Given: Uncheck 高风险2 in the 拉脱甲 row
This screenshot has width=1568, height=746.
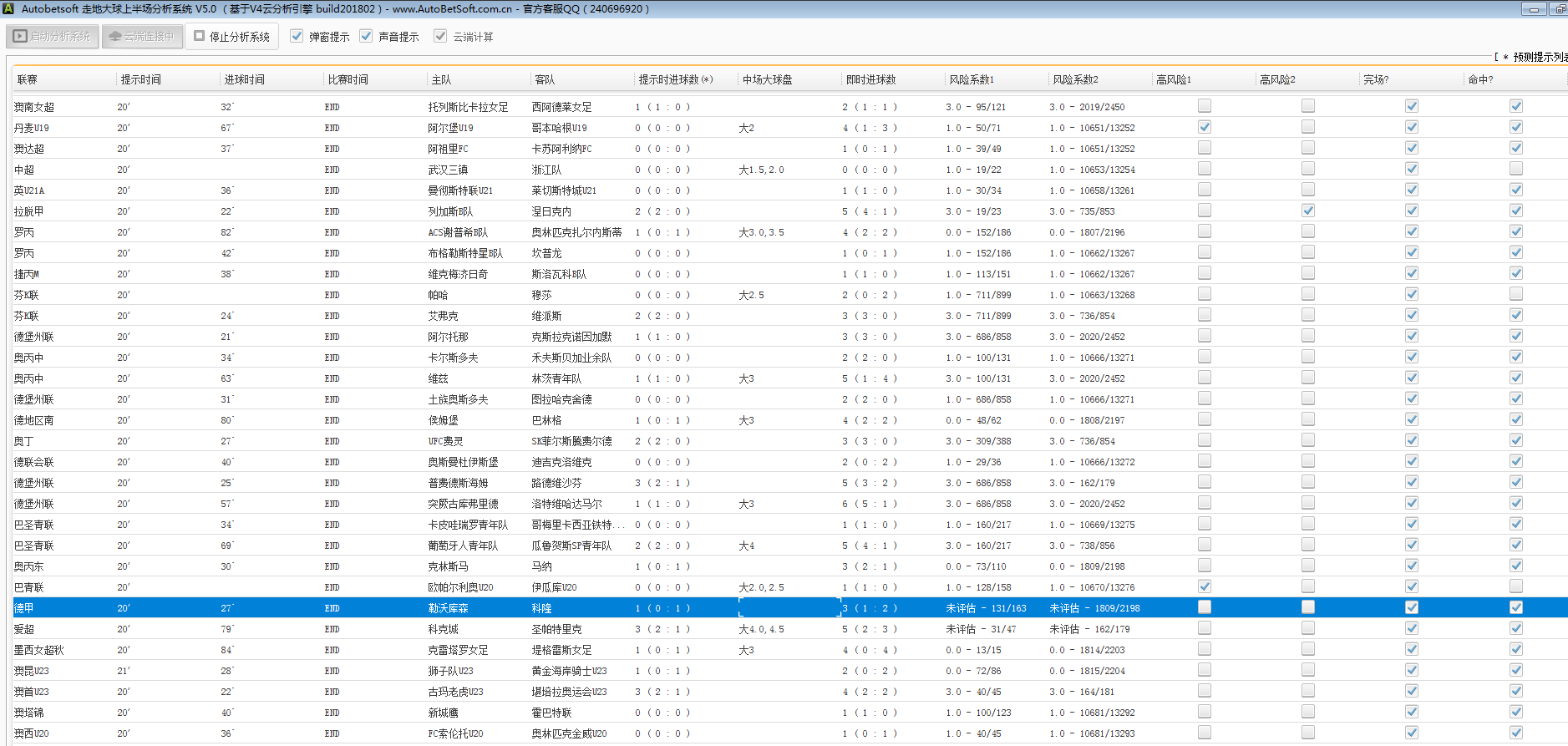Looking at the screenshot, I should click(x=1307, y=211).
